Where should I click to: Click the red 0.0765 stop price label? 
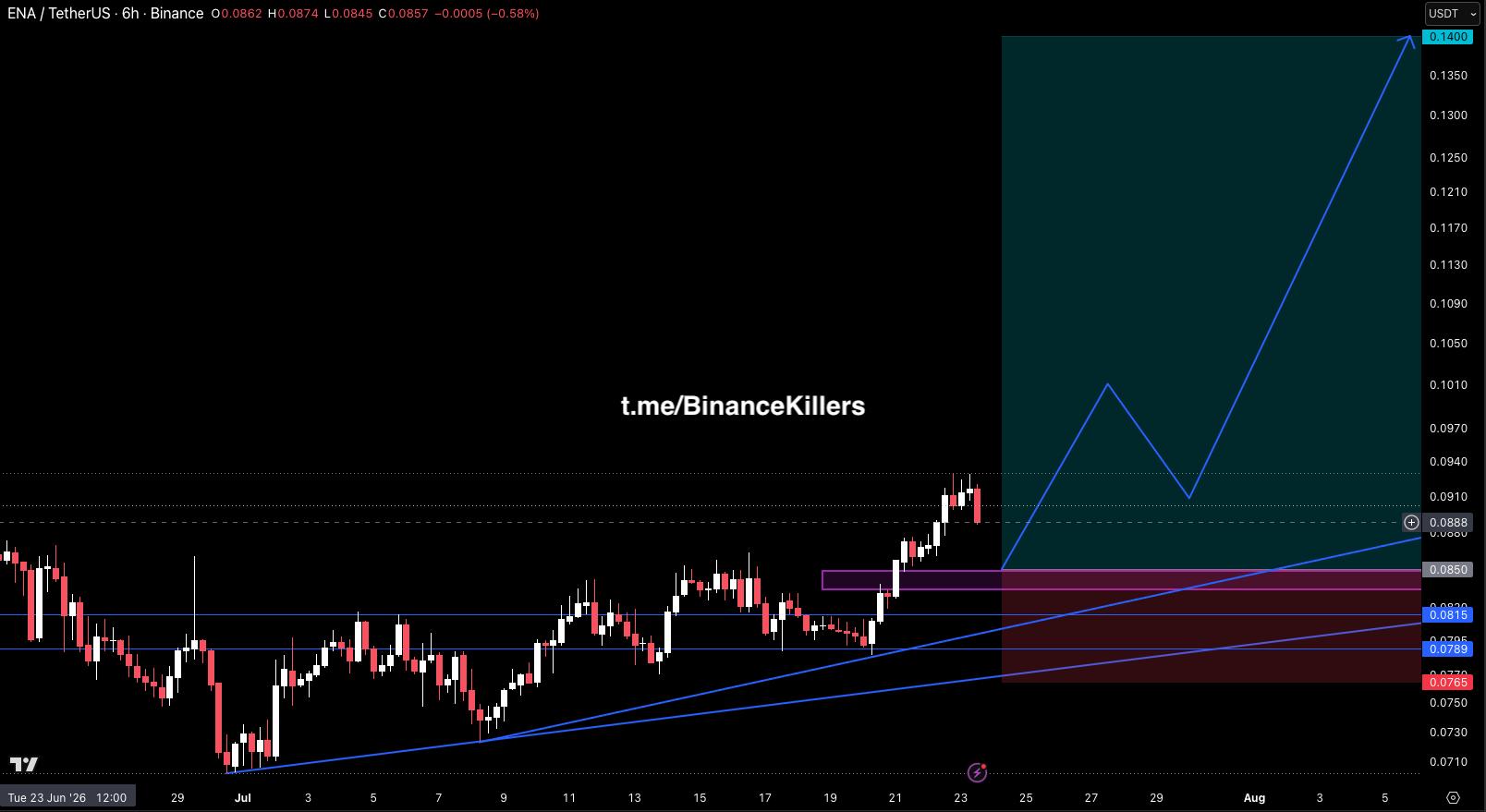point(1447,683)
